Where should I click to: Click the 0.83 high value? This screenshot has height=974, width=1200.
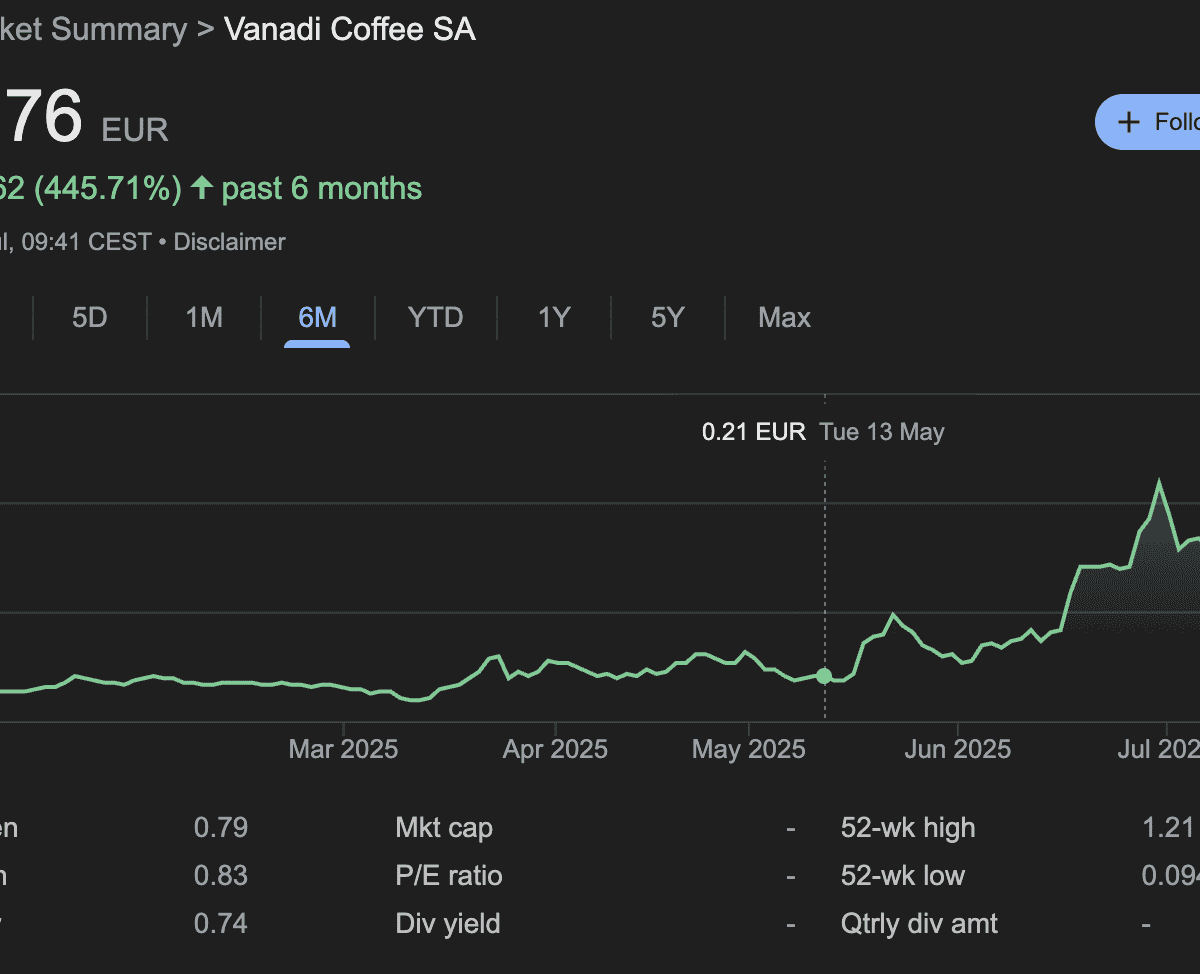coord(221,876)
